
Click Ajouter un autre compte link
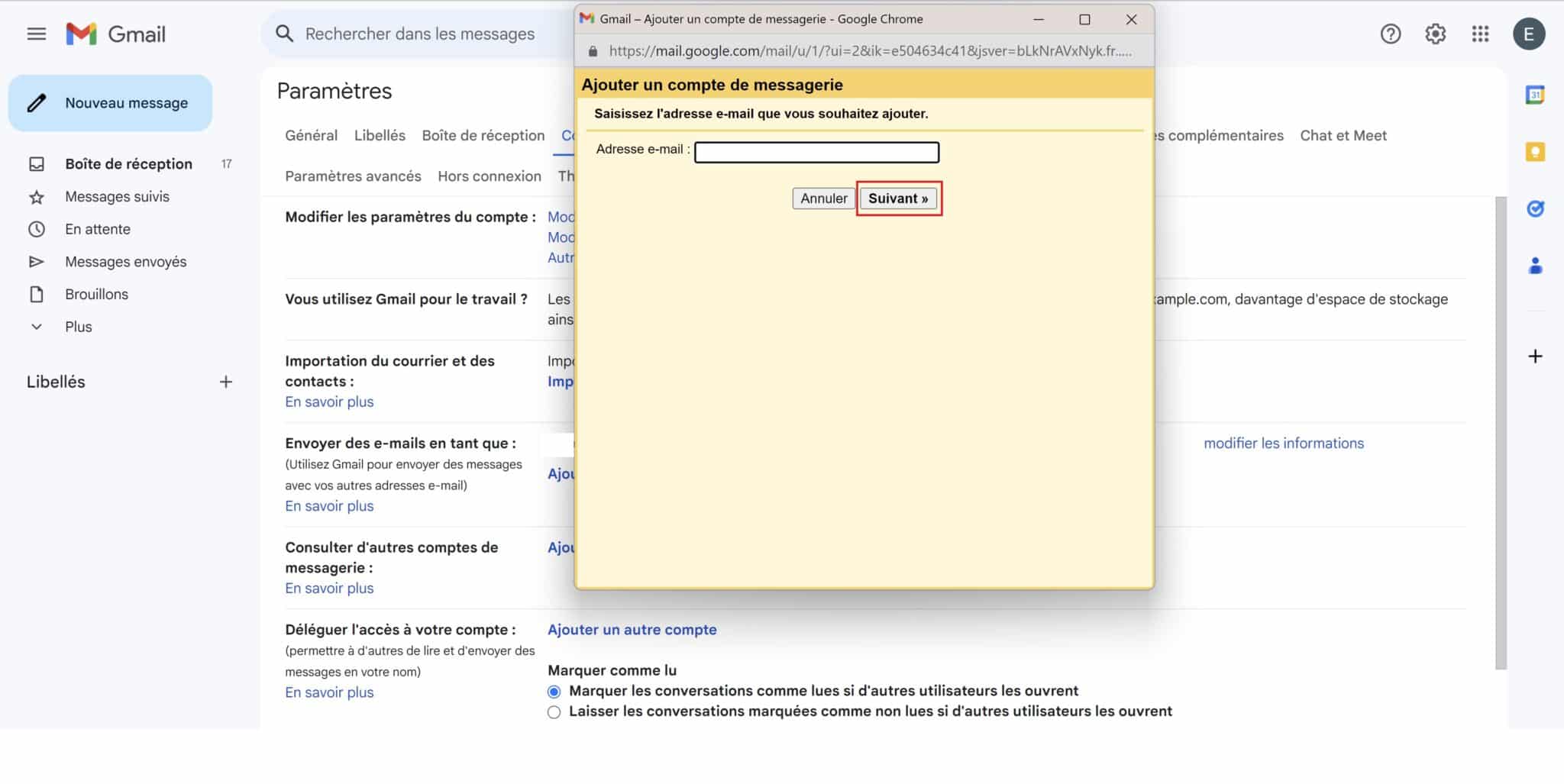(632, 630)
